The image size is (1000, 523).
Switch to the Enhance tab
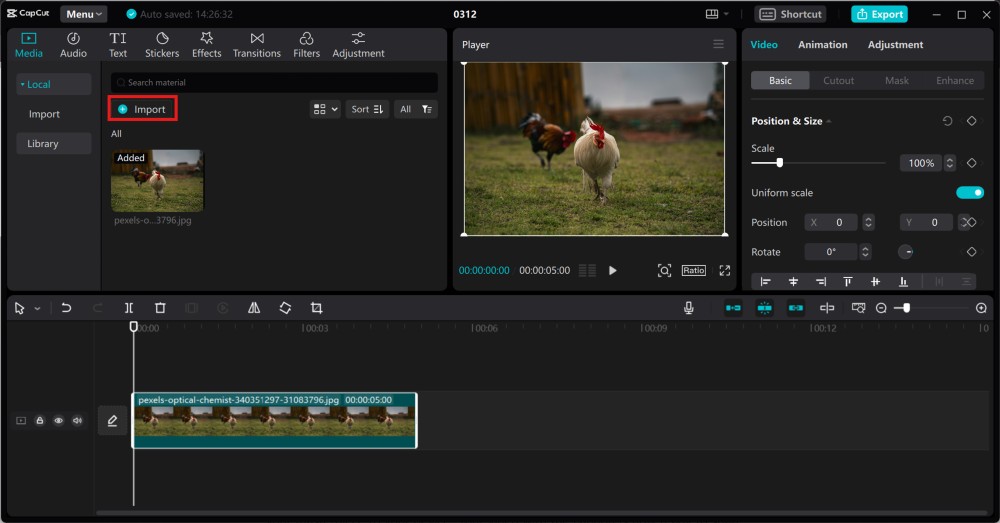(x=955, y=80)
